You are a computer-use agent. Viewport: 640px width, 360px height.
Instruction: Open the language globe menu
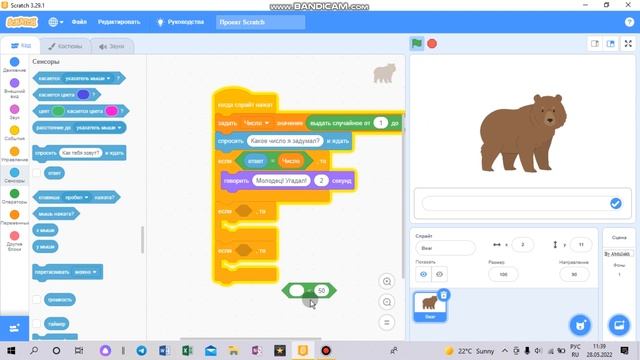[x=56, y=22]
